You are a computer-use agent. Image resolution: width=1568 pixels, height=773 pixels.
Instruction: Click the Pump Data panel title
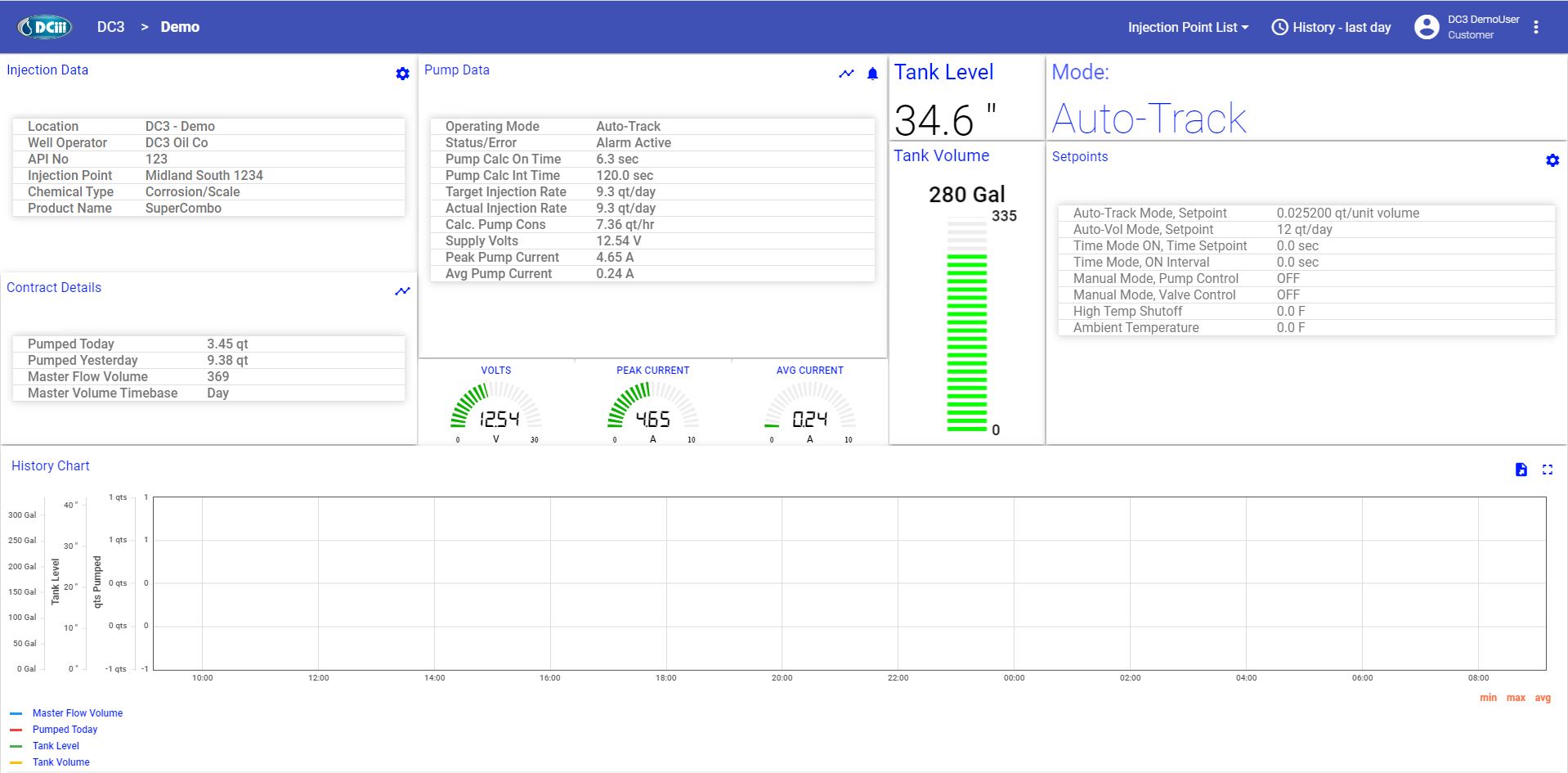pyautogui.click(x=457, y=70)
